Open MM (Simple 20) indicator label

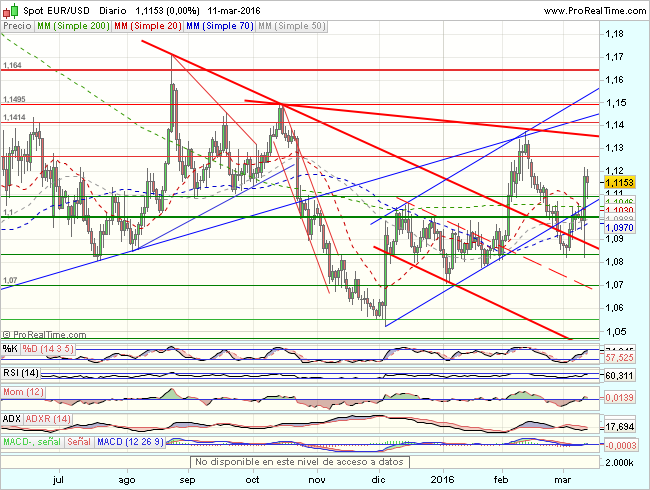point(148,26)
